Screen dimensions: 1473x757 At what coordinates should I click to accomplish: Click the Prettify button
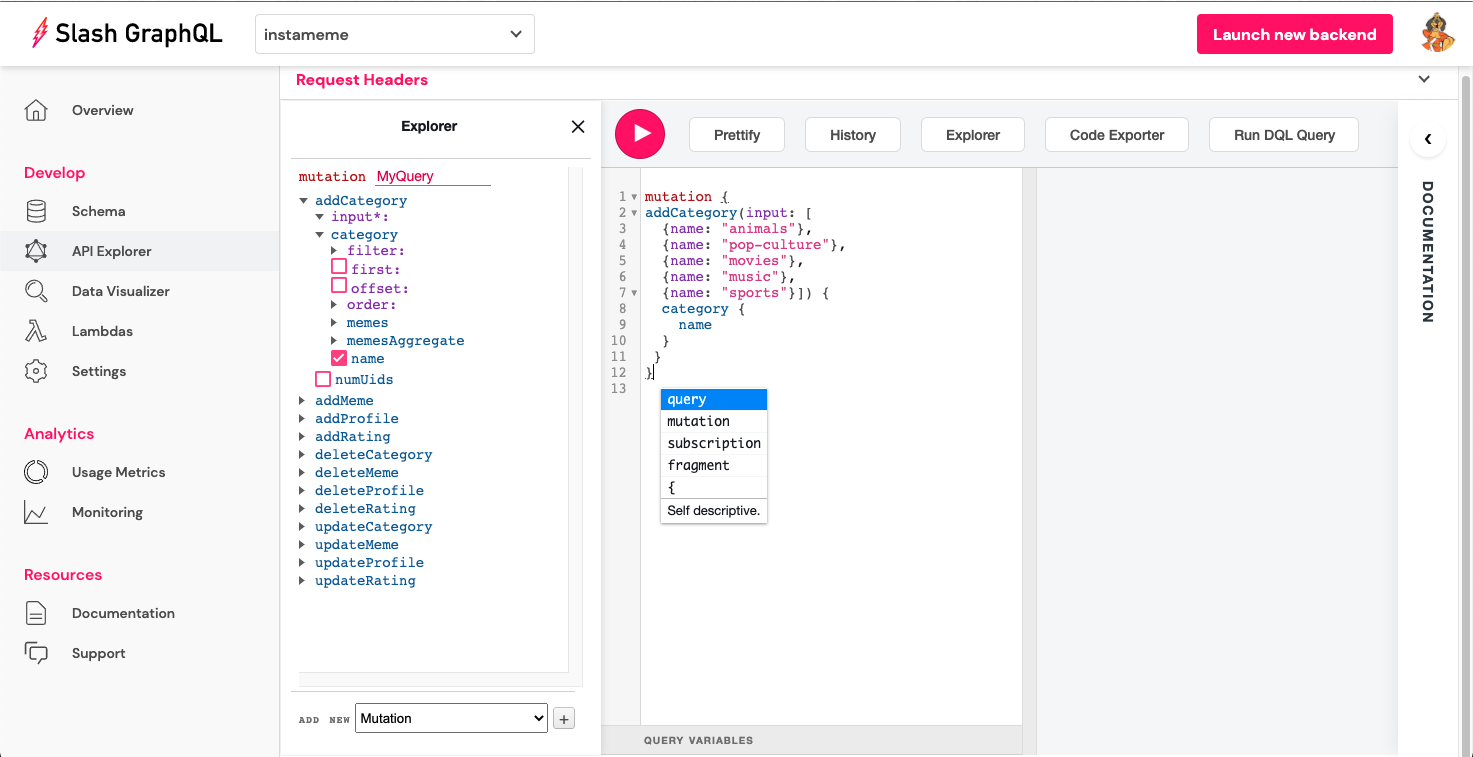point(737,135)
